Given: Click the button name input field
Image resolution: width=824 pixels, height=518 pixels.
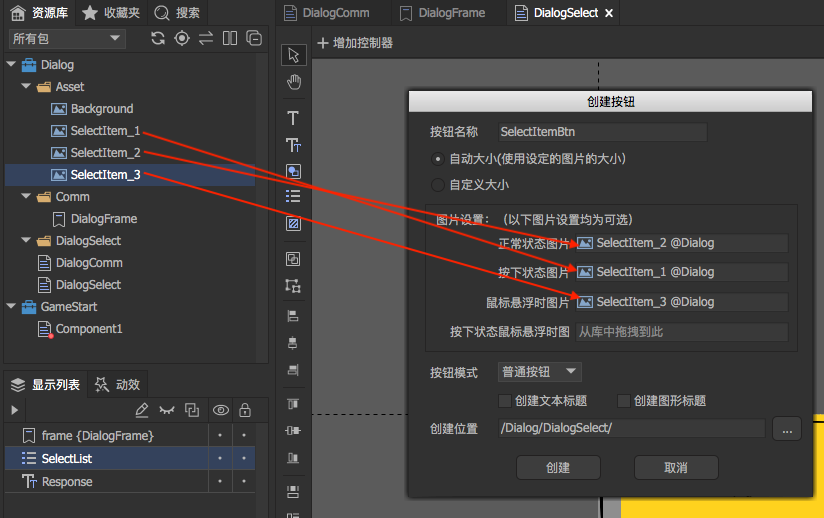Looking at the screenshot, I should pyautogui.click(x=601, y=132).
